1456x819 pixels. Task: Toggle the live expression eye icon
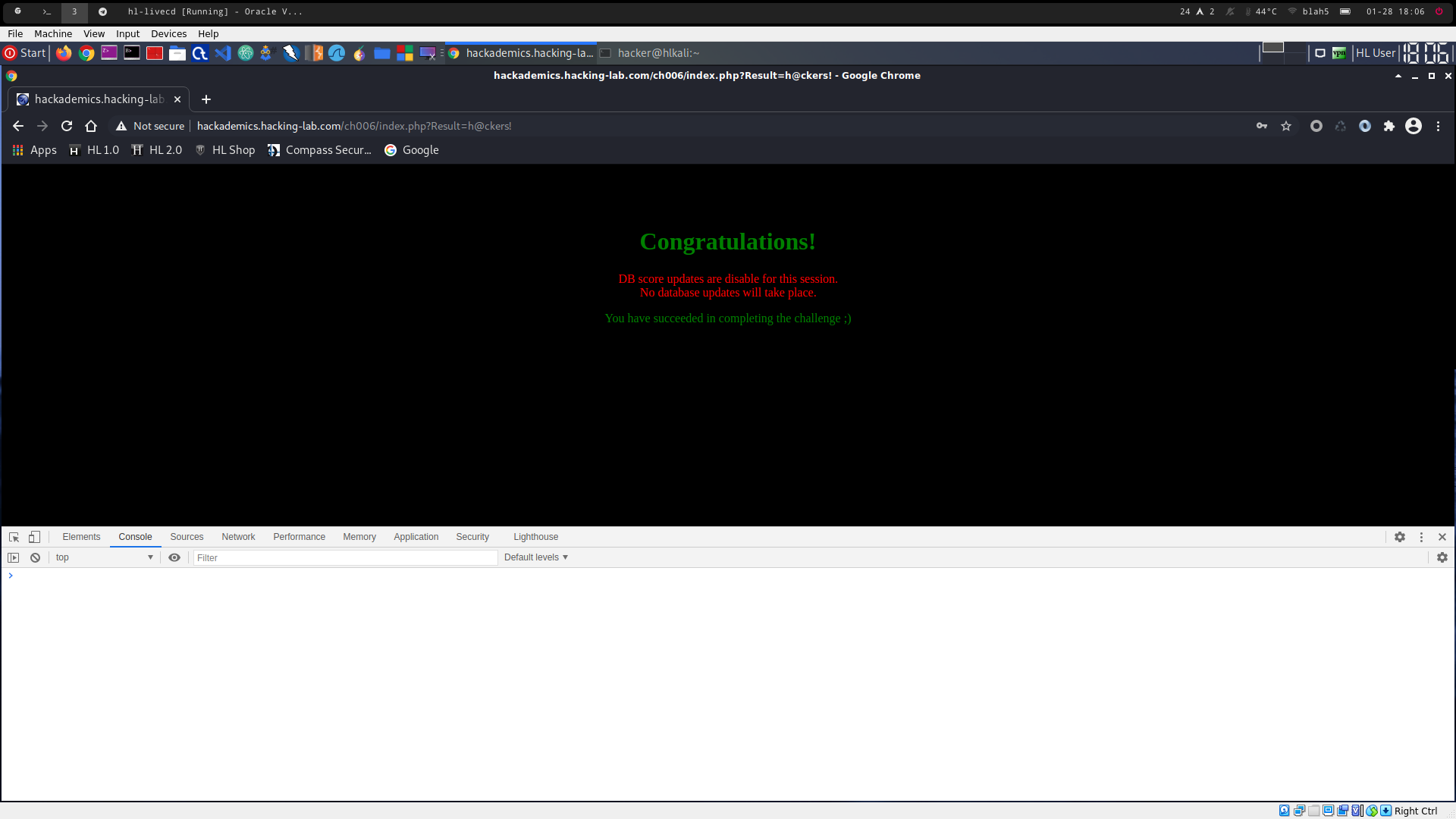(x=174, y=557)
